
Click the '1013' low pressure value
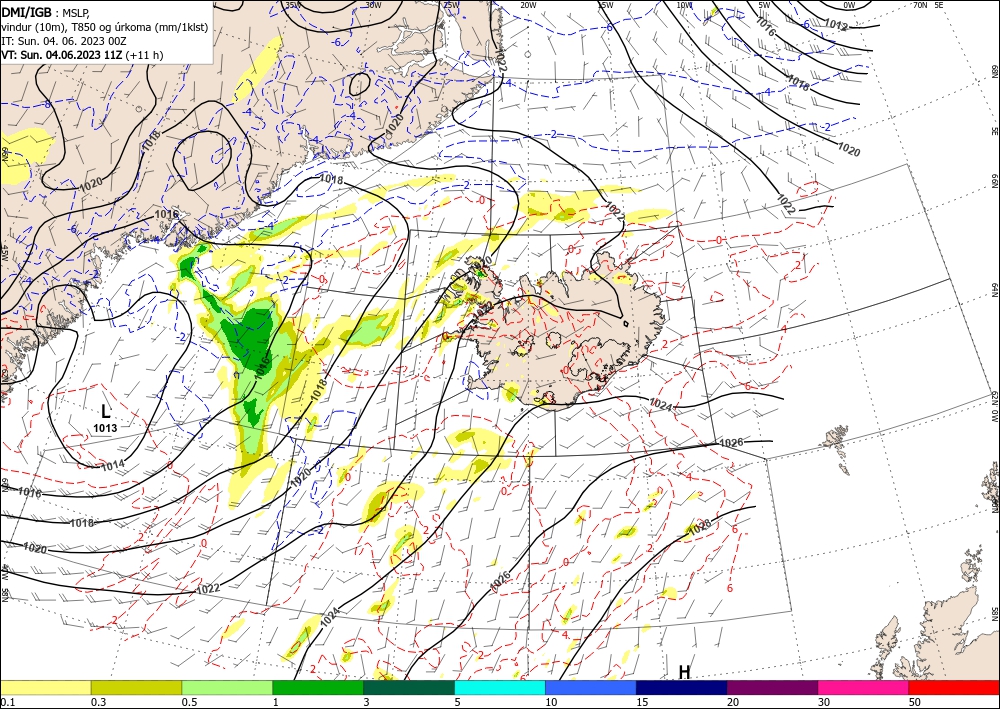[x=105, y=428]
